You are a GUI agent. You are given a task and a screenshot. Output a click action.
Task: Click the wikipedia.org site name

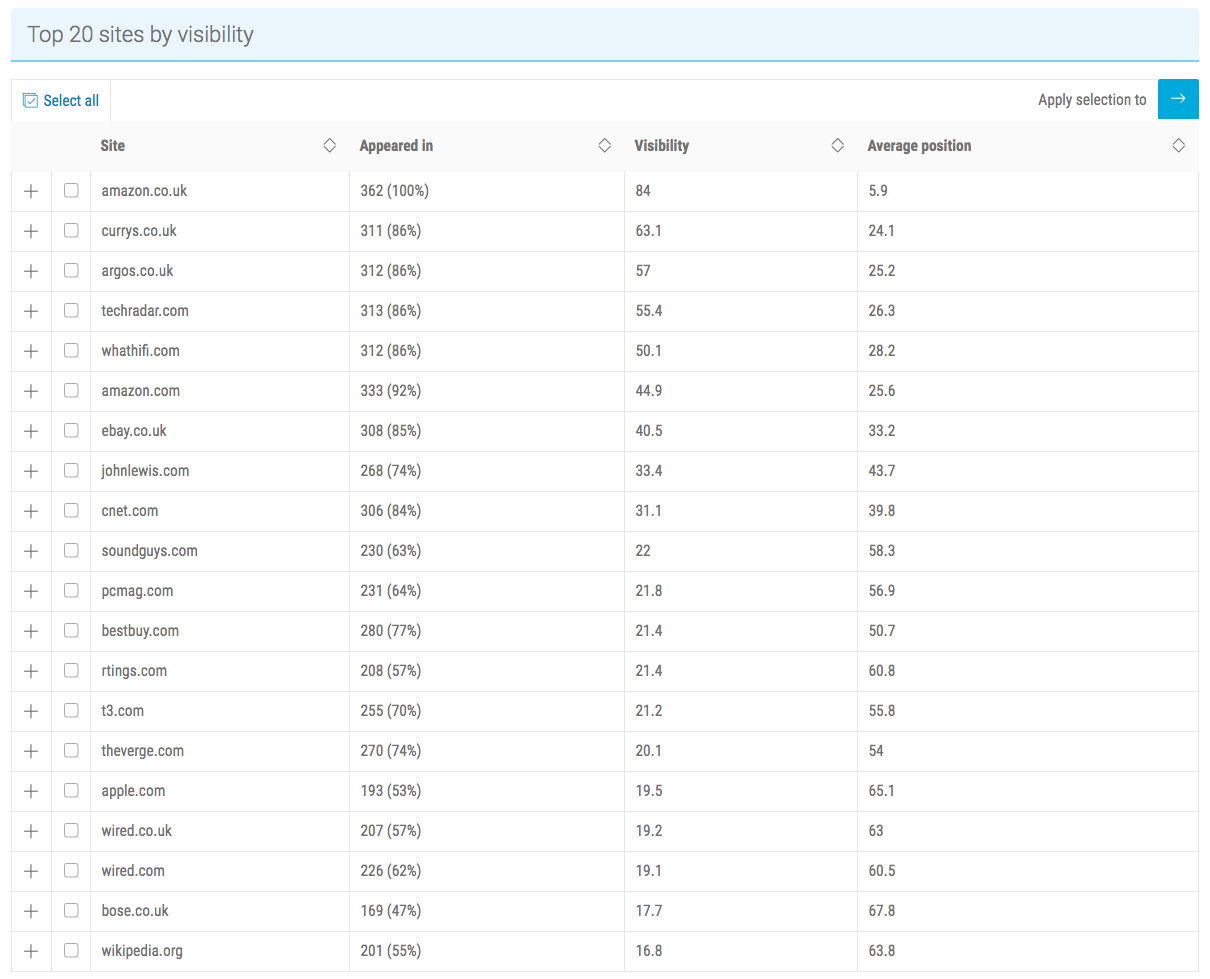[x=142, y=951]
